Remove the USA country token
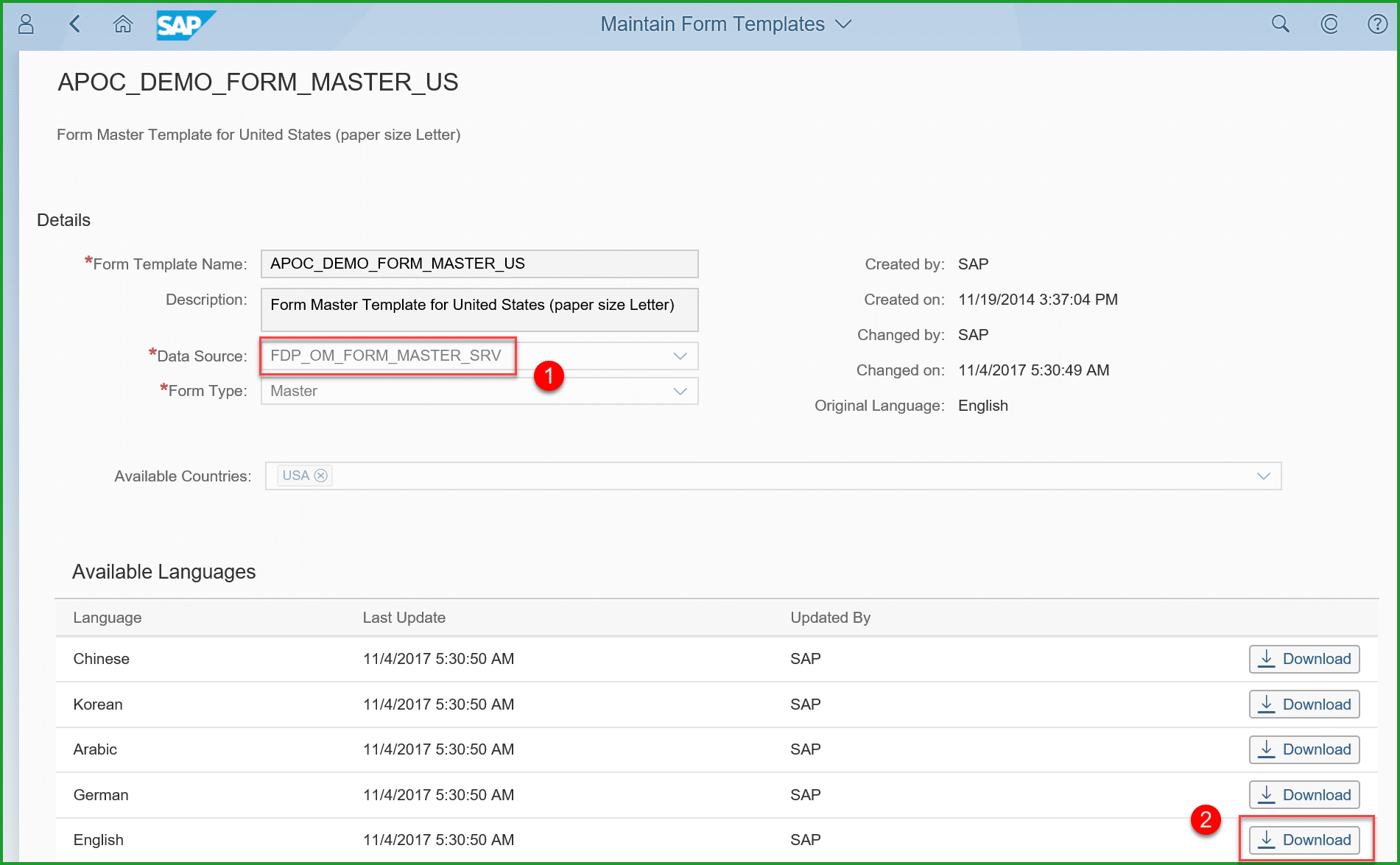 321,476
